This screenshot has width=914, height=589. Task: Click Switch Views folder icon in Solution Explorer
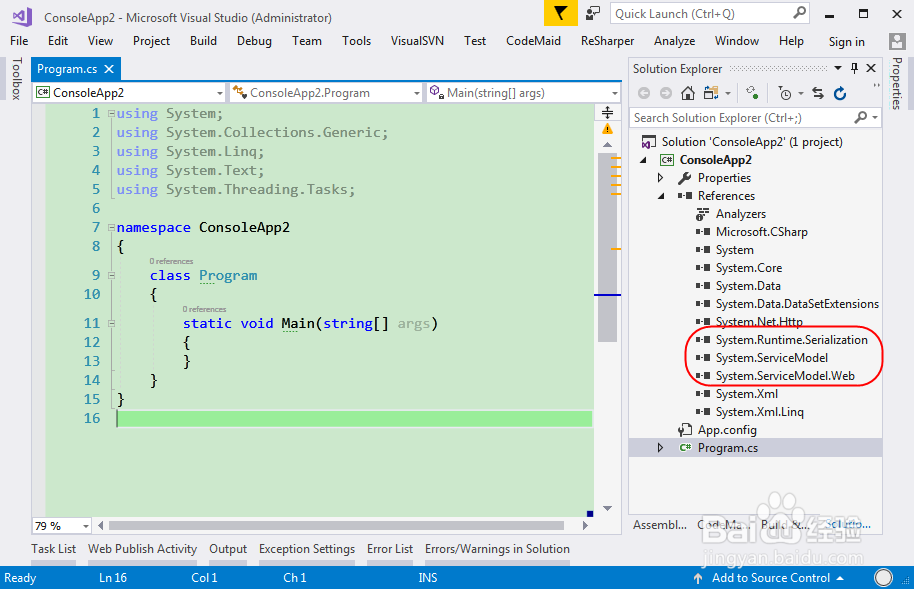coord(711,93)
